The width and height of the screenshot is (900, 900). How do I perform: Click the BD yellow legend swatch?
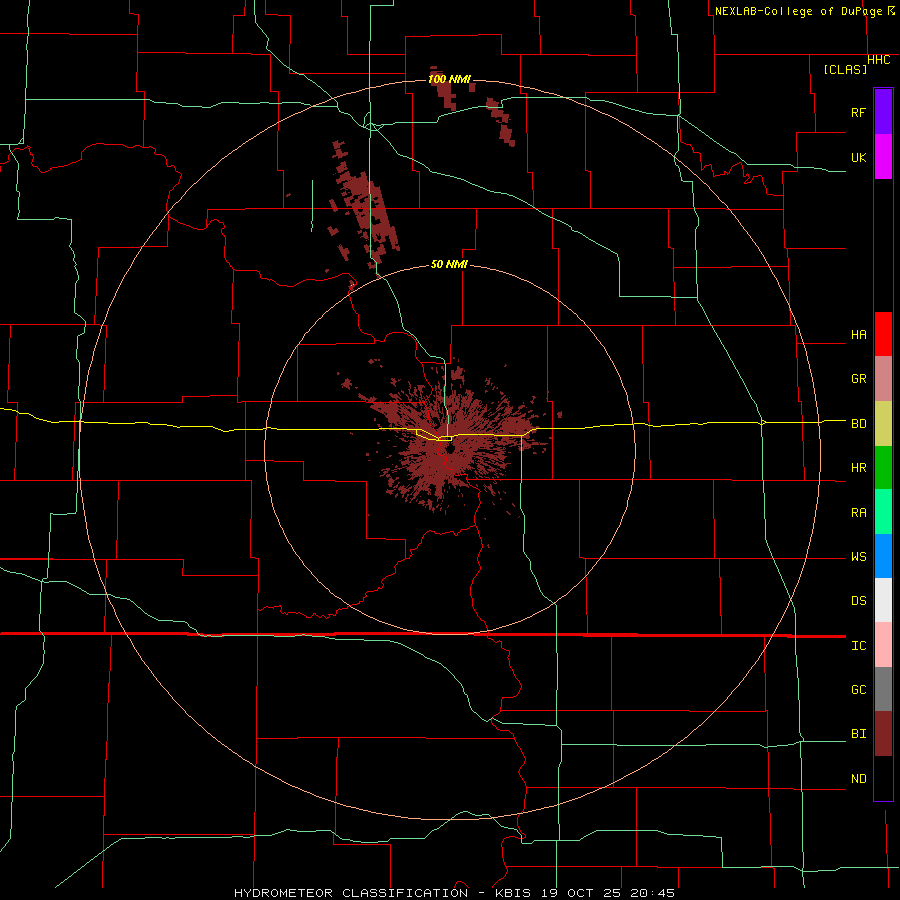pos(883,423)
